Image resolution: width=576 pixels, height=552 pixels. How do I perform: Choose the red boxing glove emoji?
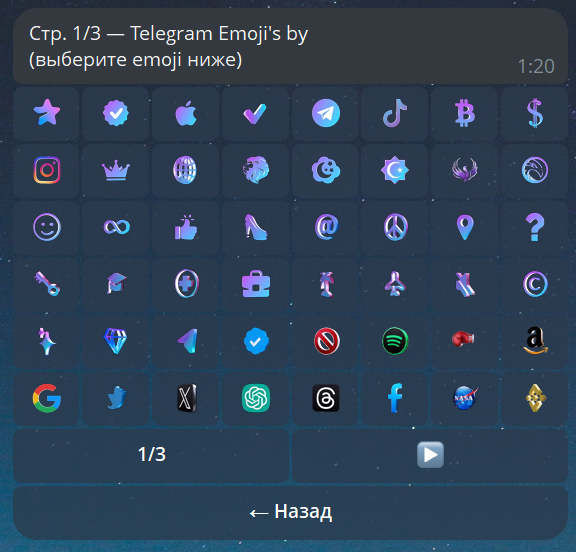click(464, 341)
